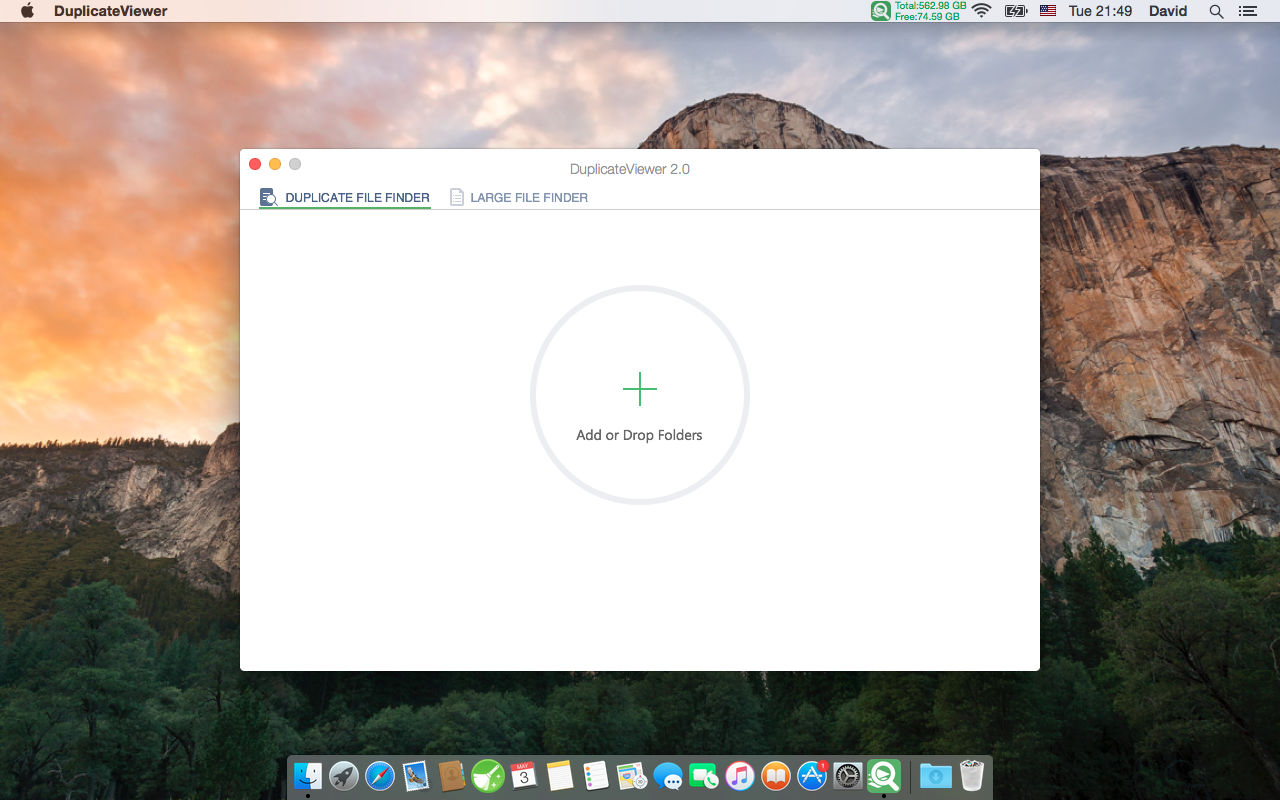Open Mail stamp icon in Dock

416,775
